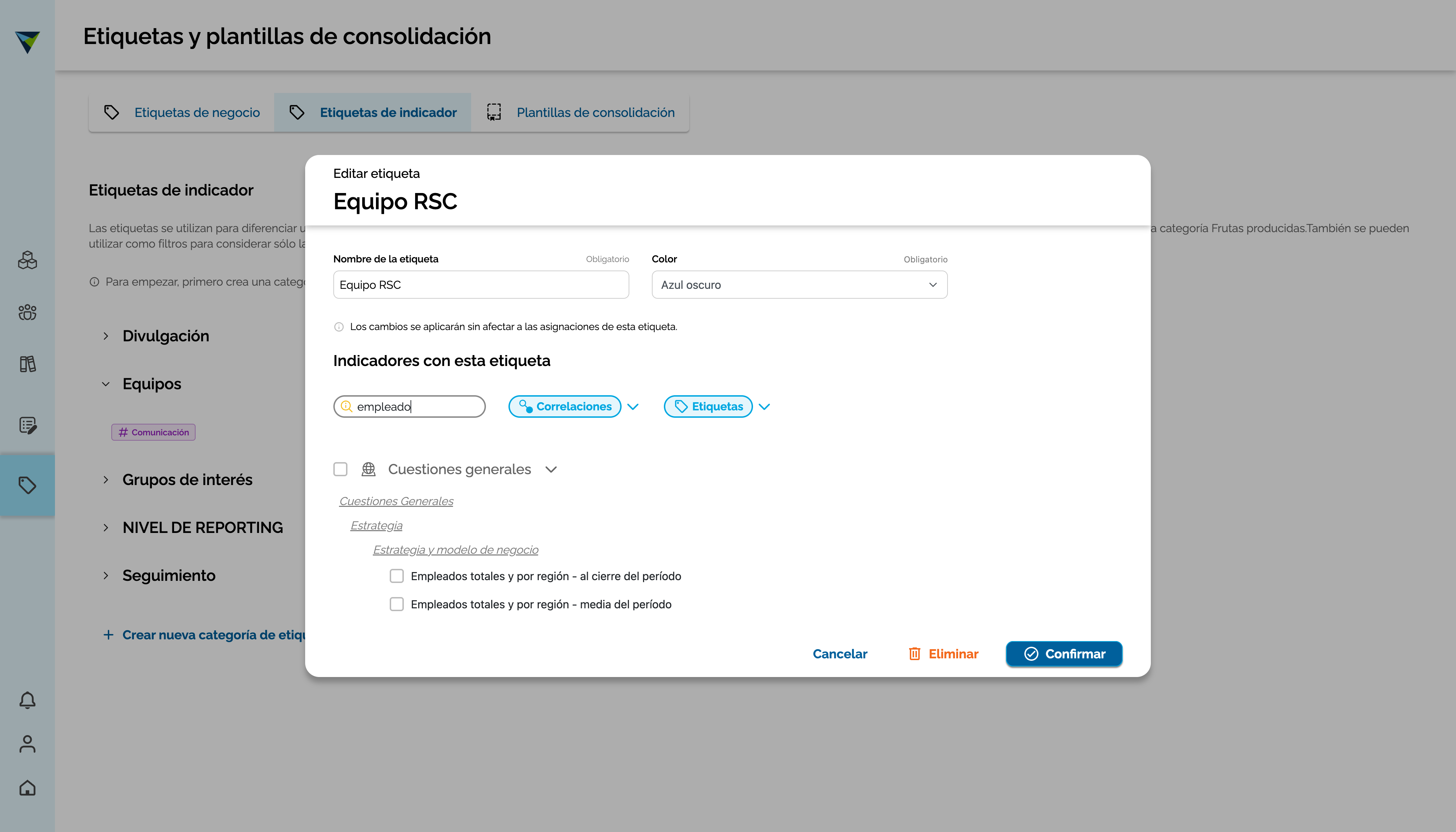Check the Cuestiones generales checkbox
The width and height of the screenshot is (1456, 832).
click(x=340, y=469)
